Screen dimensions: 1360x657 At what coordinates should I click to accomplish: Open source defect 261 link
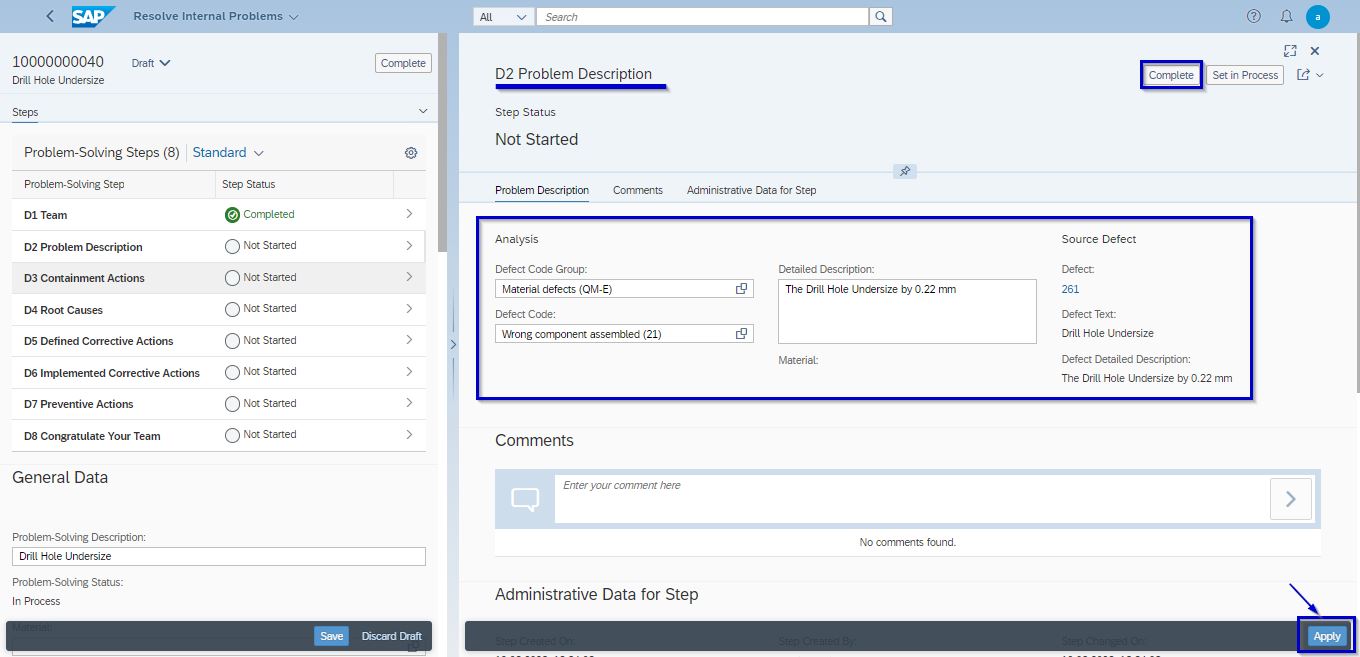1070,289
